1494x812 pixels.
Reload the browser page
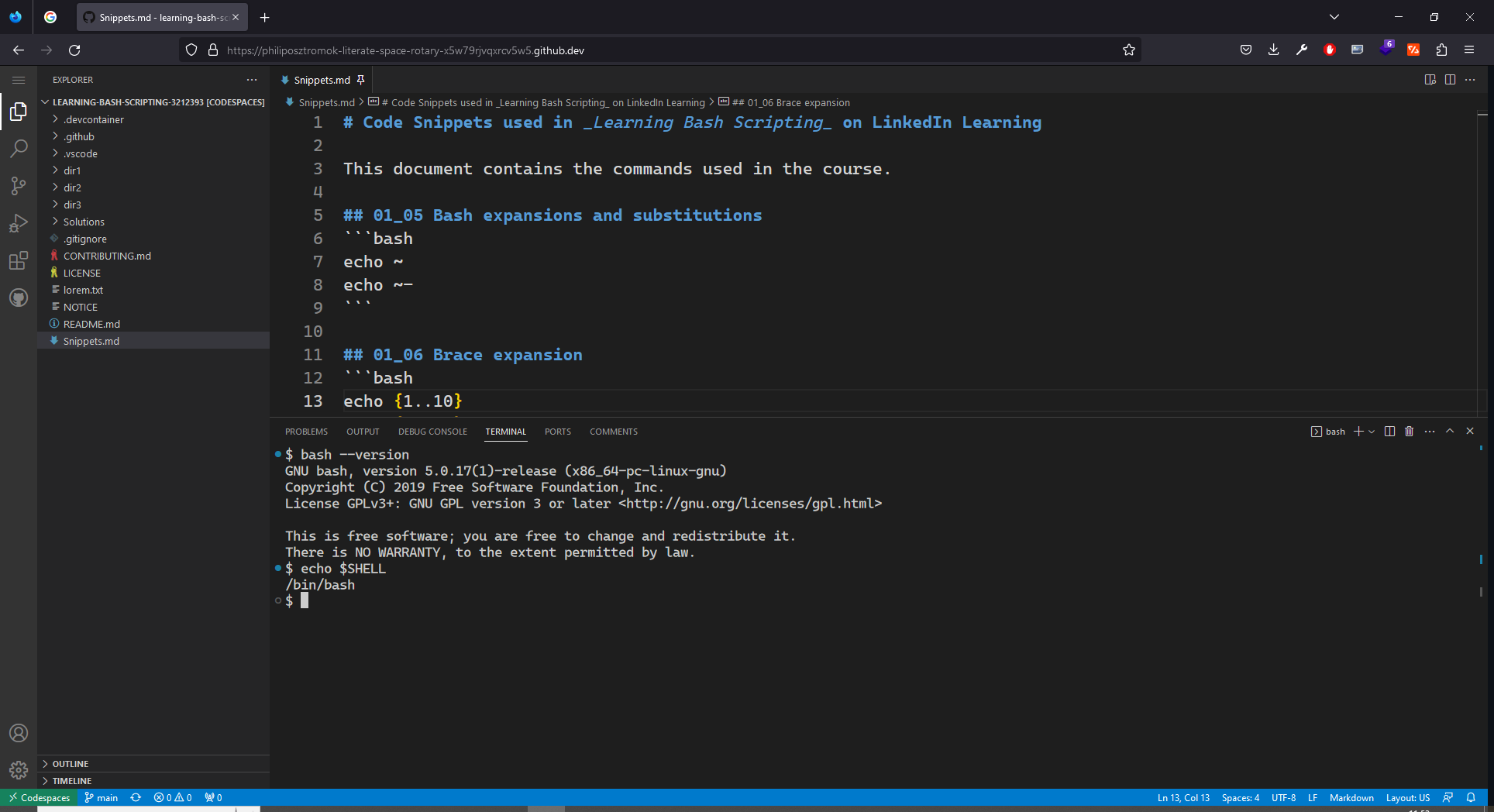(74, 50)
